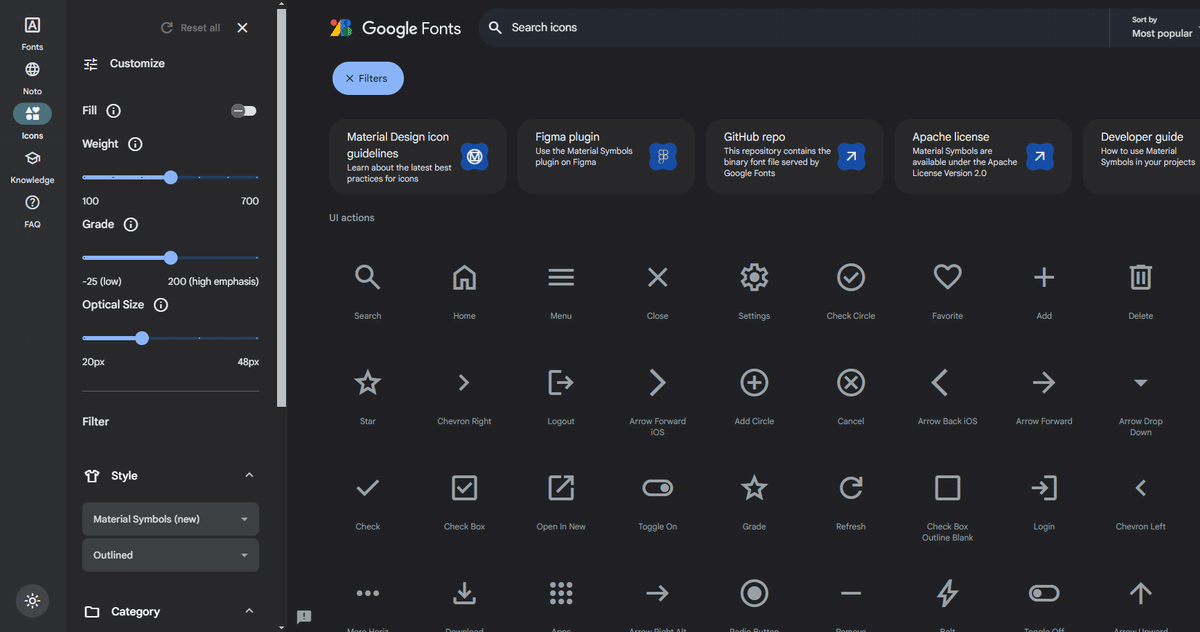Screen dimensions: 1200x632
Task: Select the Login icon tile
Action: (1044, 500)
